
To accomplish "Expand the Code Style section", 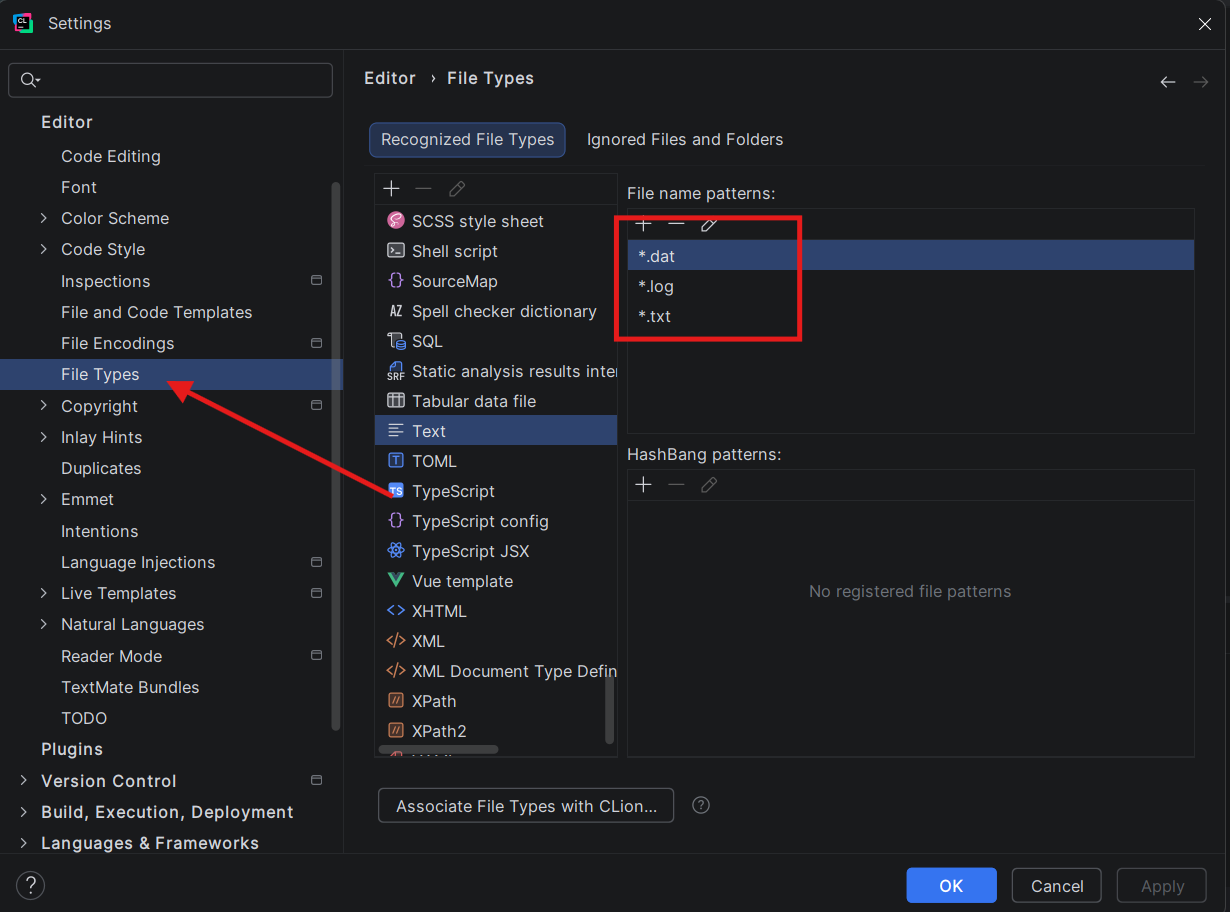I will [43, 249].
